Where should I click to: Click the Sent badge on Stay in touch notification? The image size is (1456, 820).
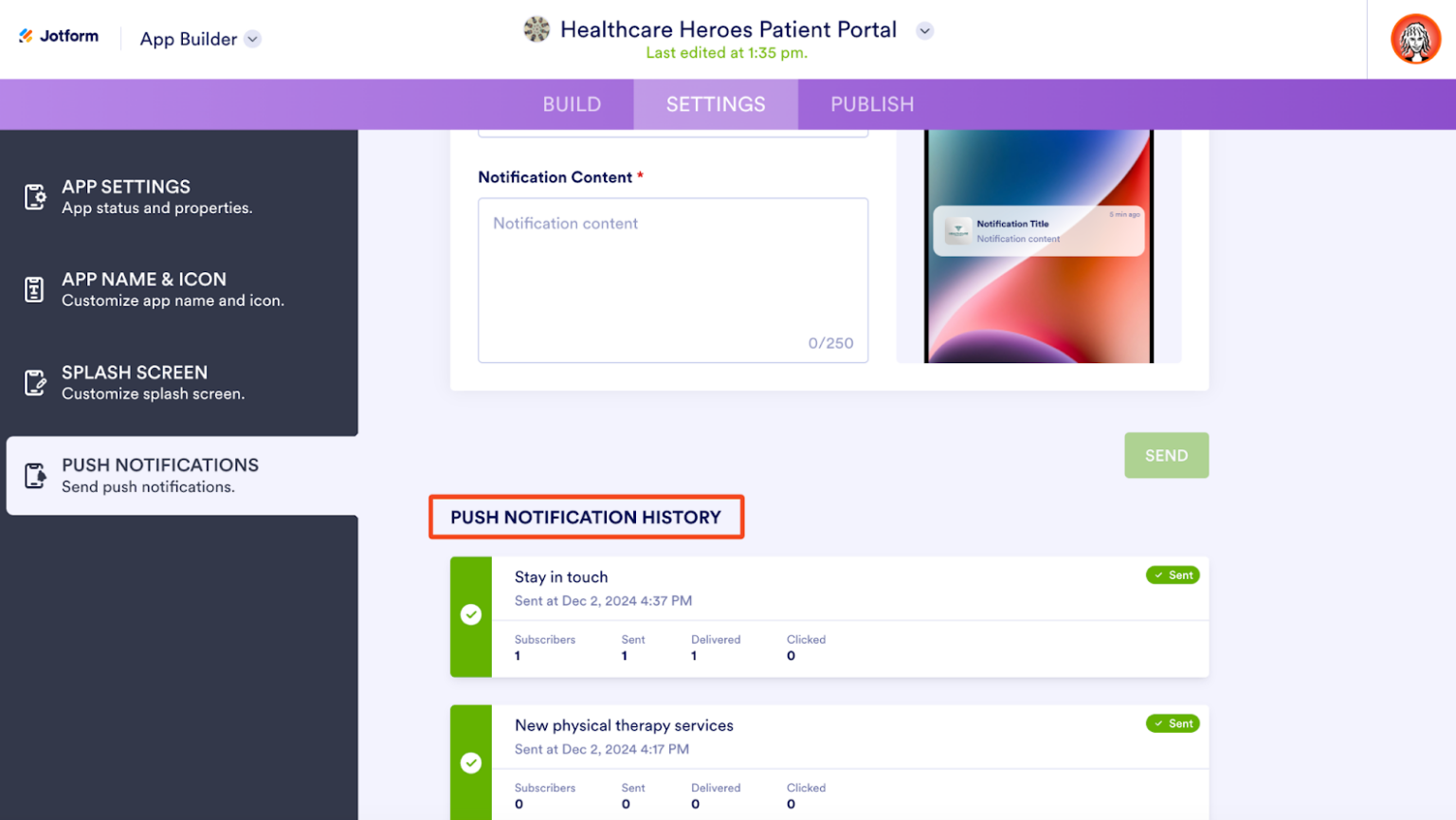[1173, 574]
